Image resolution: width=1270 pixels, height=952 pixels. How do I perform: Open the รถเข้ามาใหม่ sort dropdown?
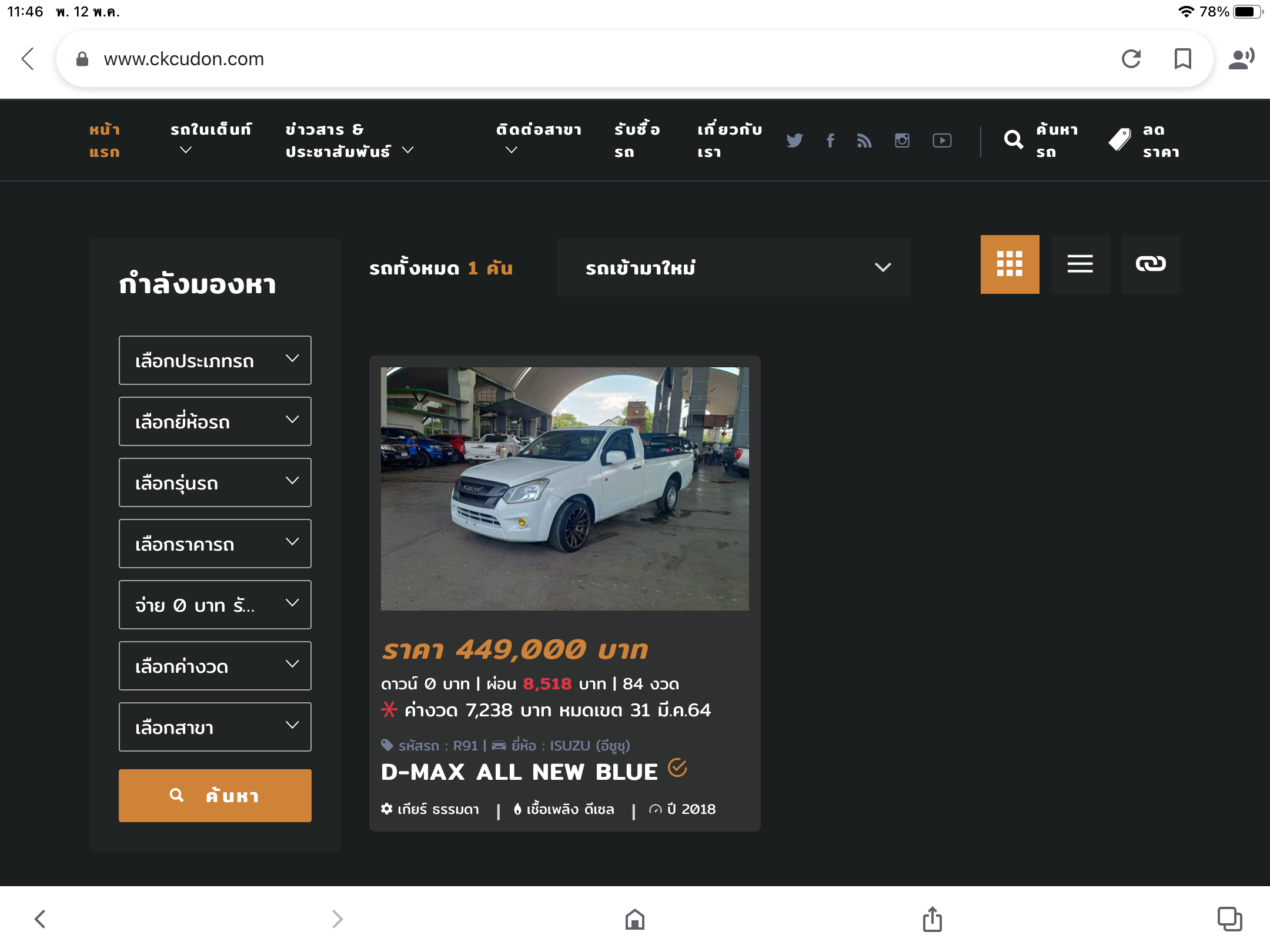733,268
